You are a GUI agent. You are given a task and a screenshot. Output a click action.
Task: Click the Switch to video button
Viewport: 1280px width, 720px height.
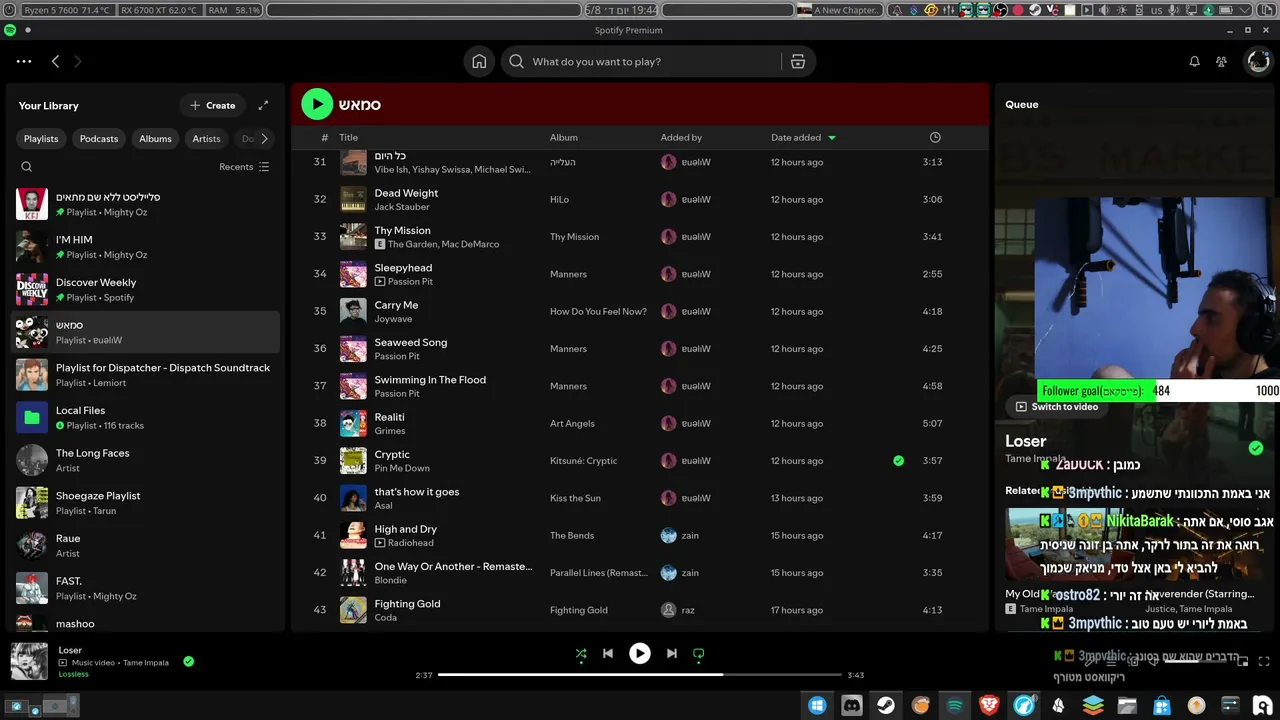[x=1057, y=407]
